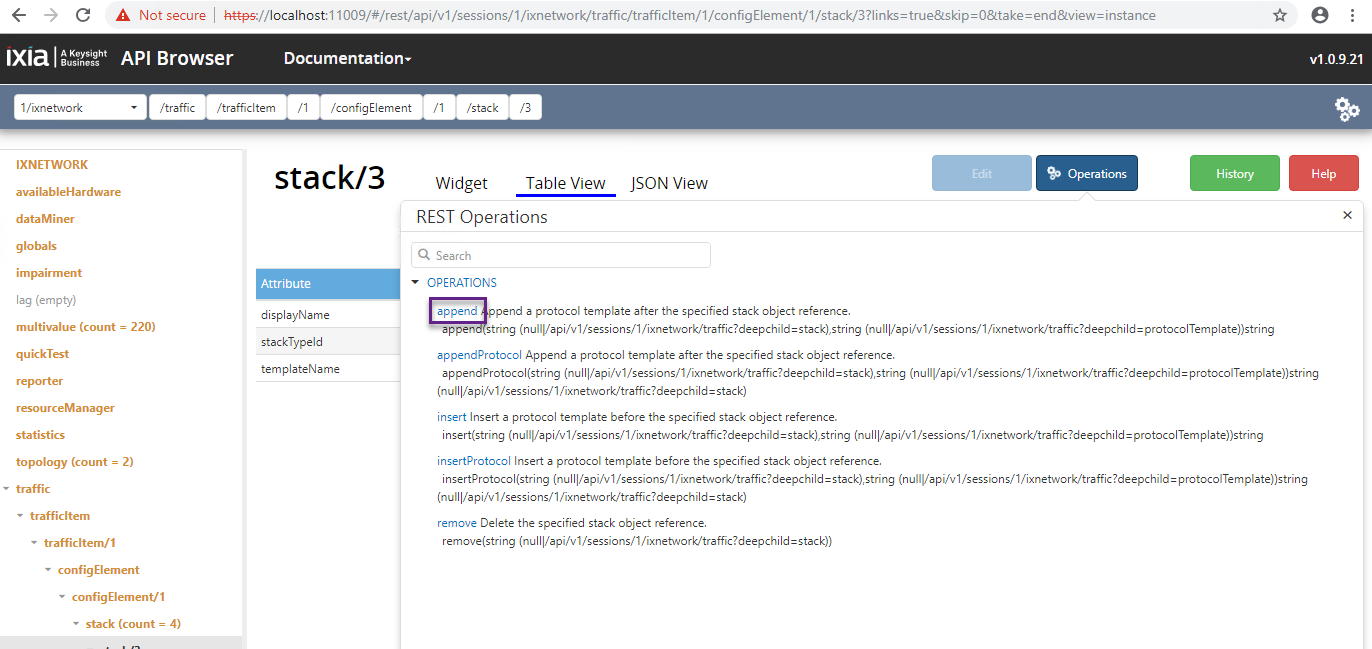Viewport: 1372px width, 649px height.
Task: Select the /configElement breadcrumb segment
Action: [371, 108]
